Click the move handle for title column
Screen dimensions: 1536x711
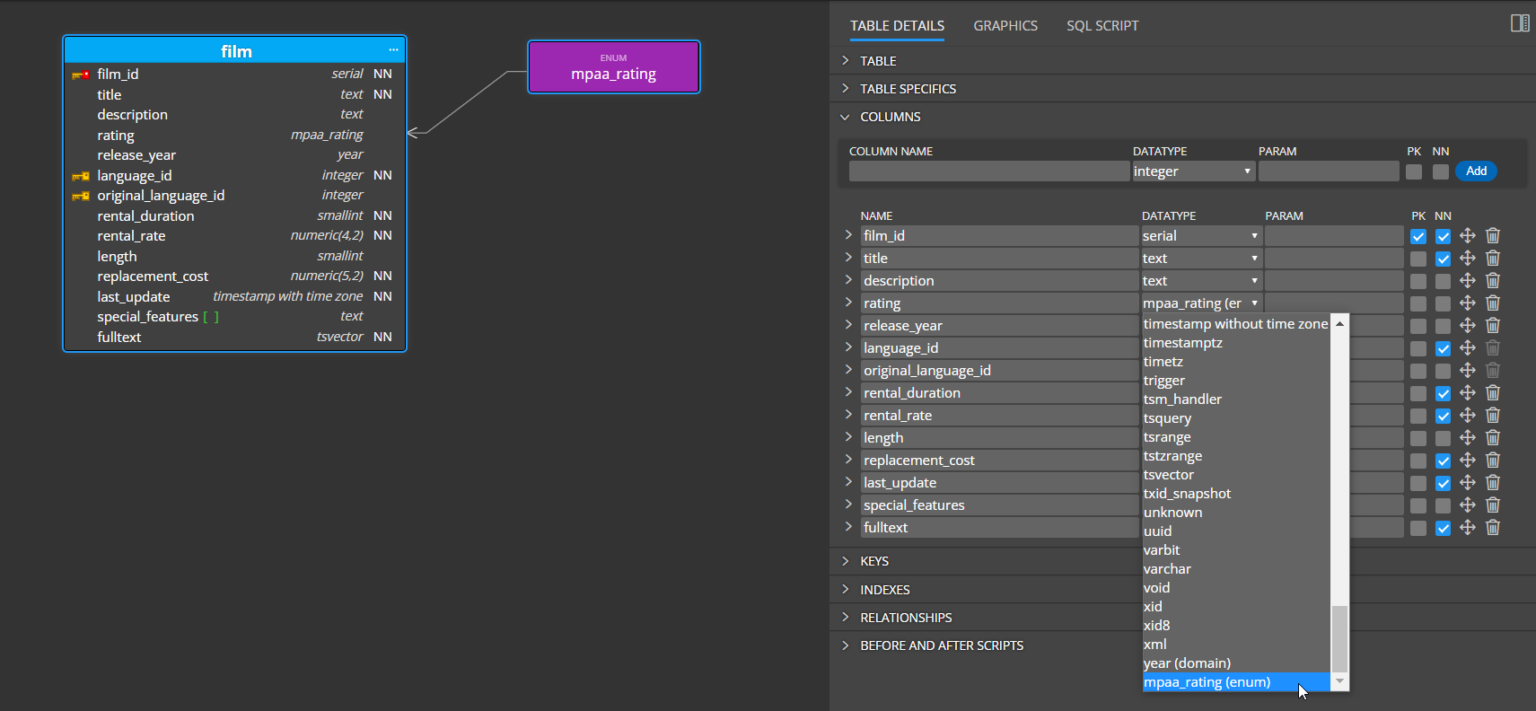[1467, 258]
